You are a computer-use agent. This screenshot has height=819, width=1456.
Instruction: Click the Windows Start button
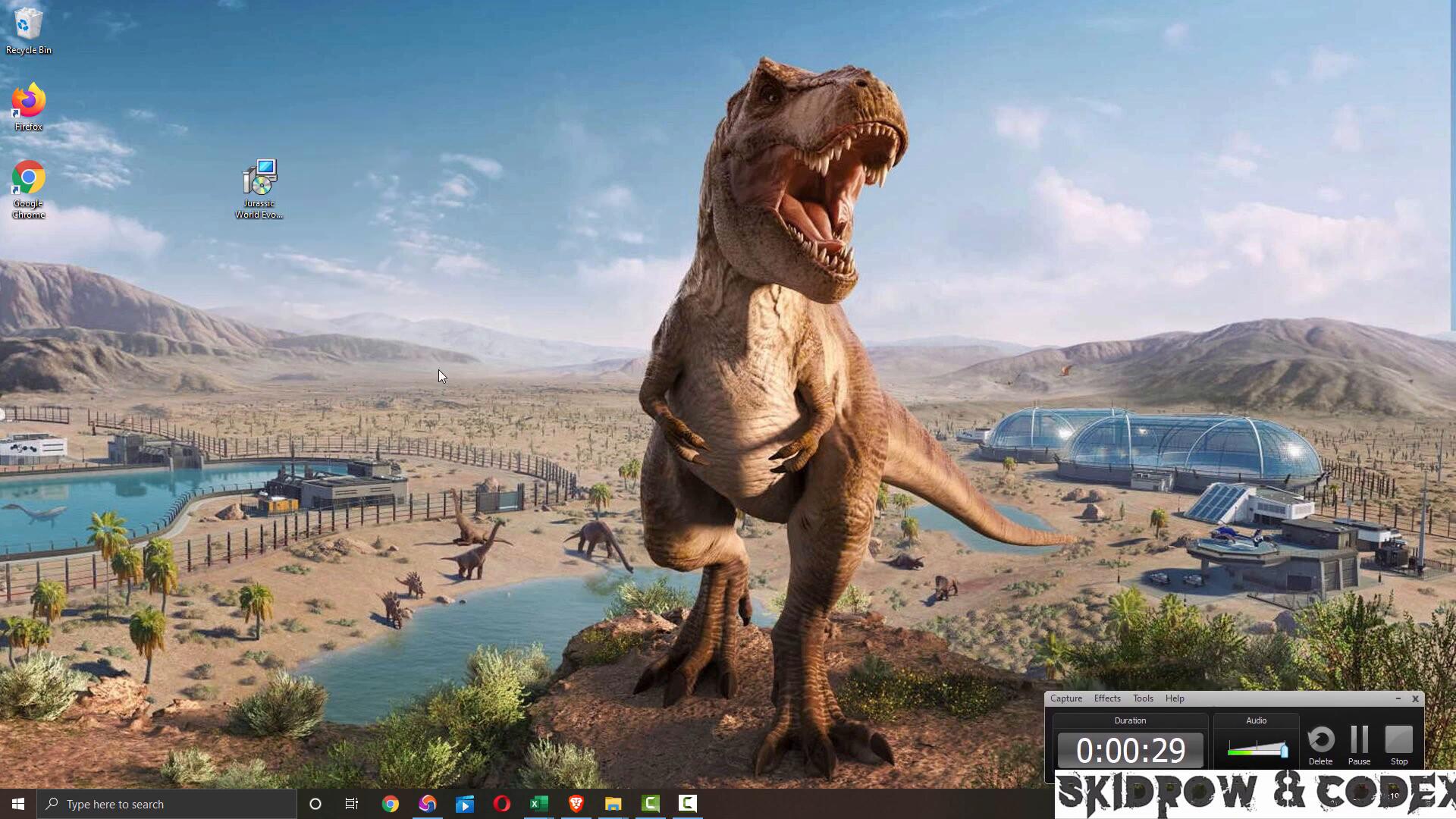tap(18, 804)
